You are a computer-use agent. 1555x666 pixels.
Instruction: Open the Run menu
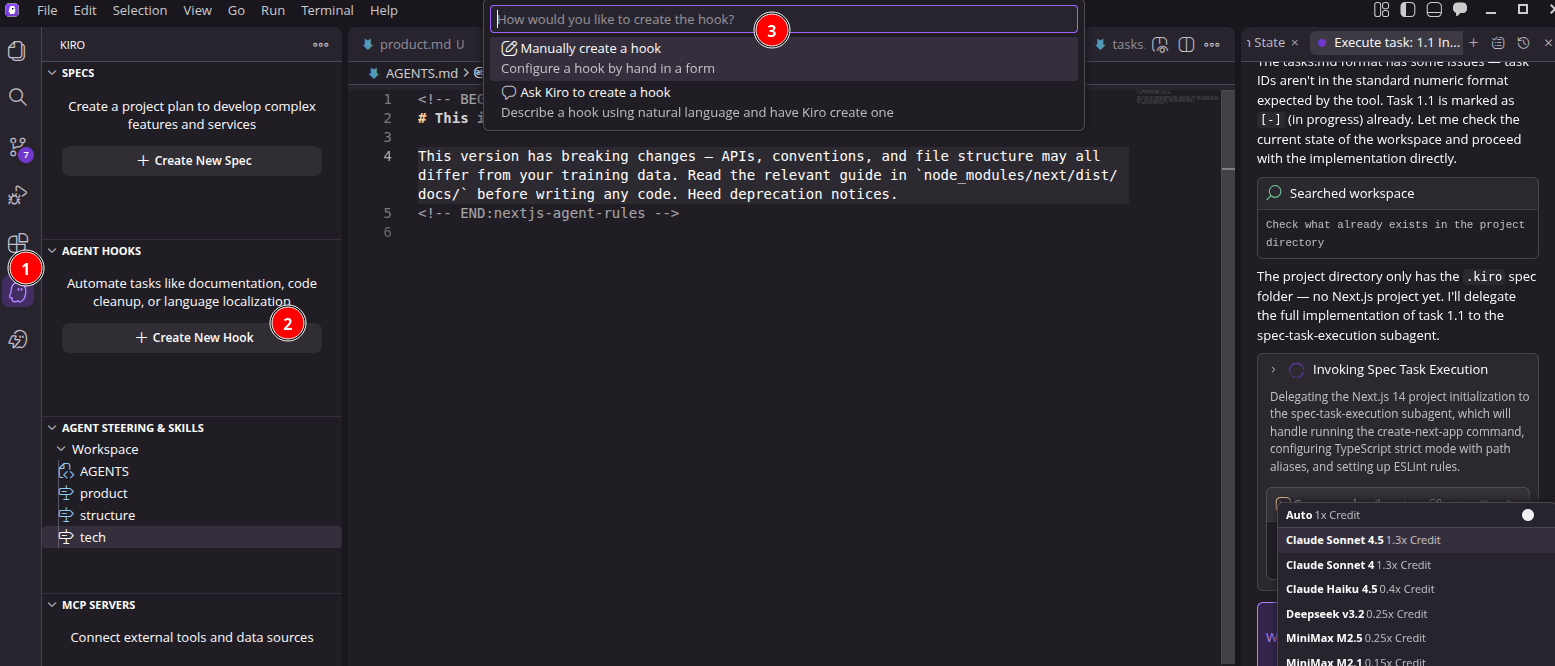tap(273, 10)
